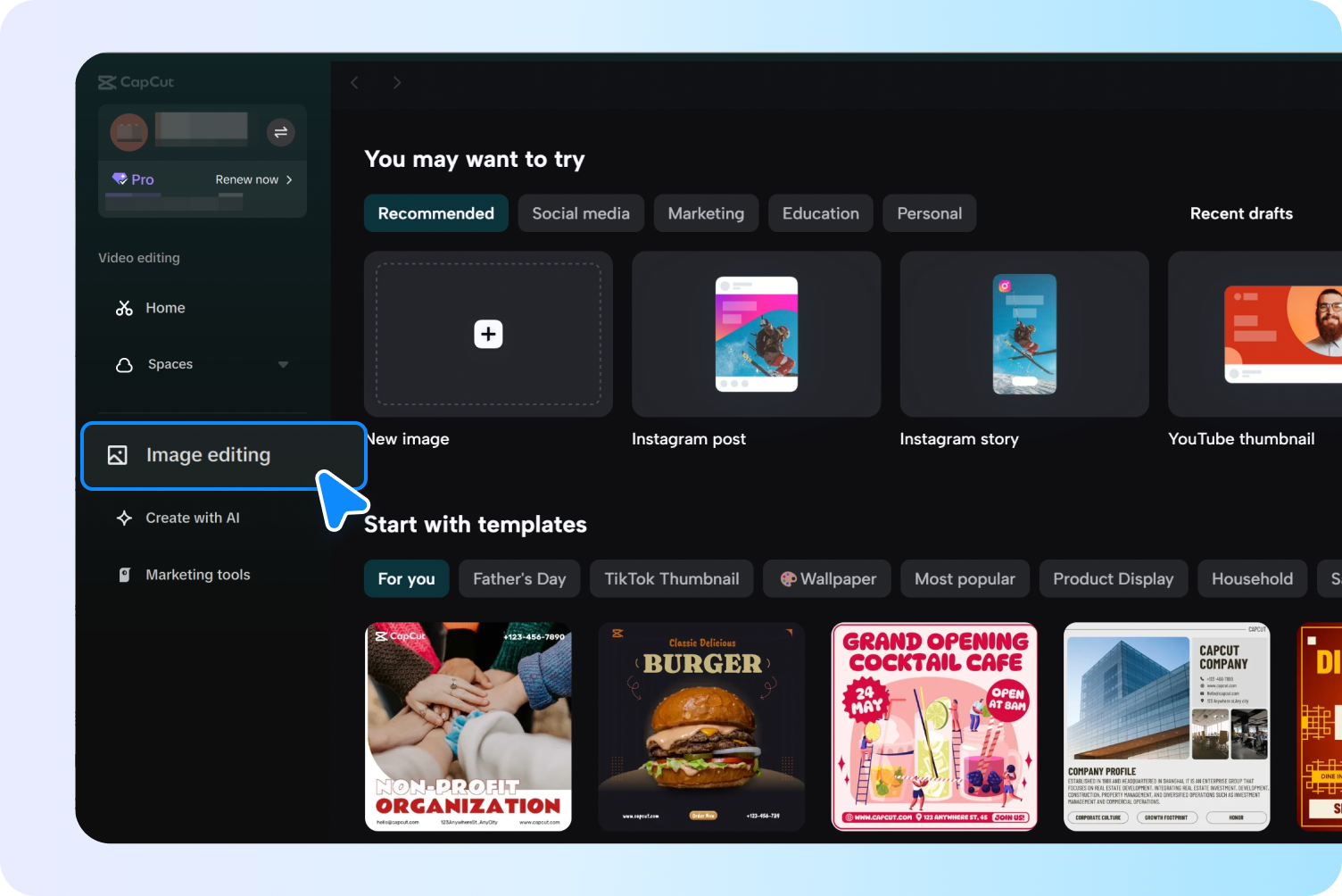This screenshot has width=1342, height=896.
Task: Open Marketing tools section
Action: tap(198, 575)
